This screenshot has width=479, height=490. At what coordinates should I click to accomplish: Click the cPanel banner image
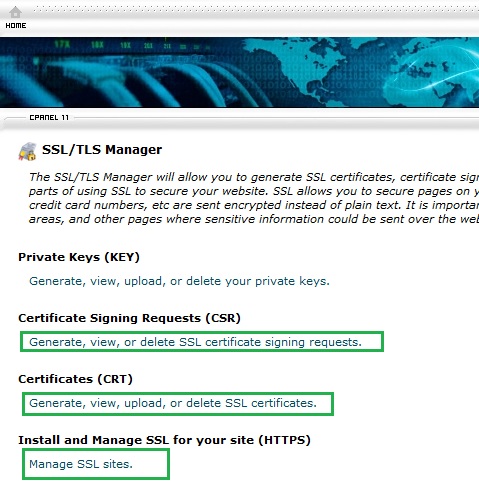tap(239, 72)
